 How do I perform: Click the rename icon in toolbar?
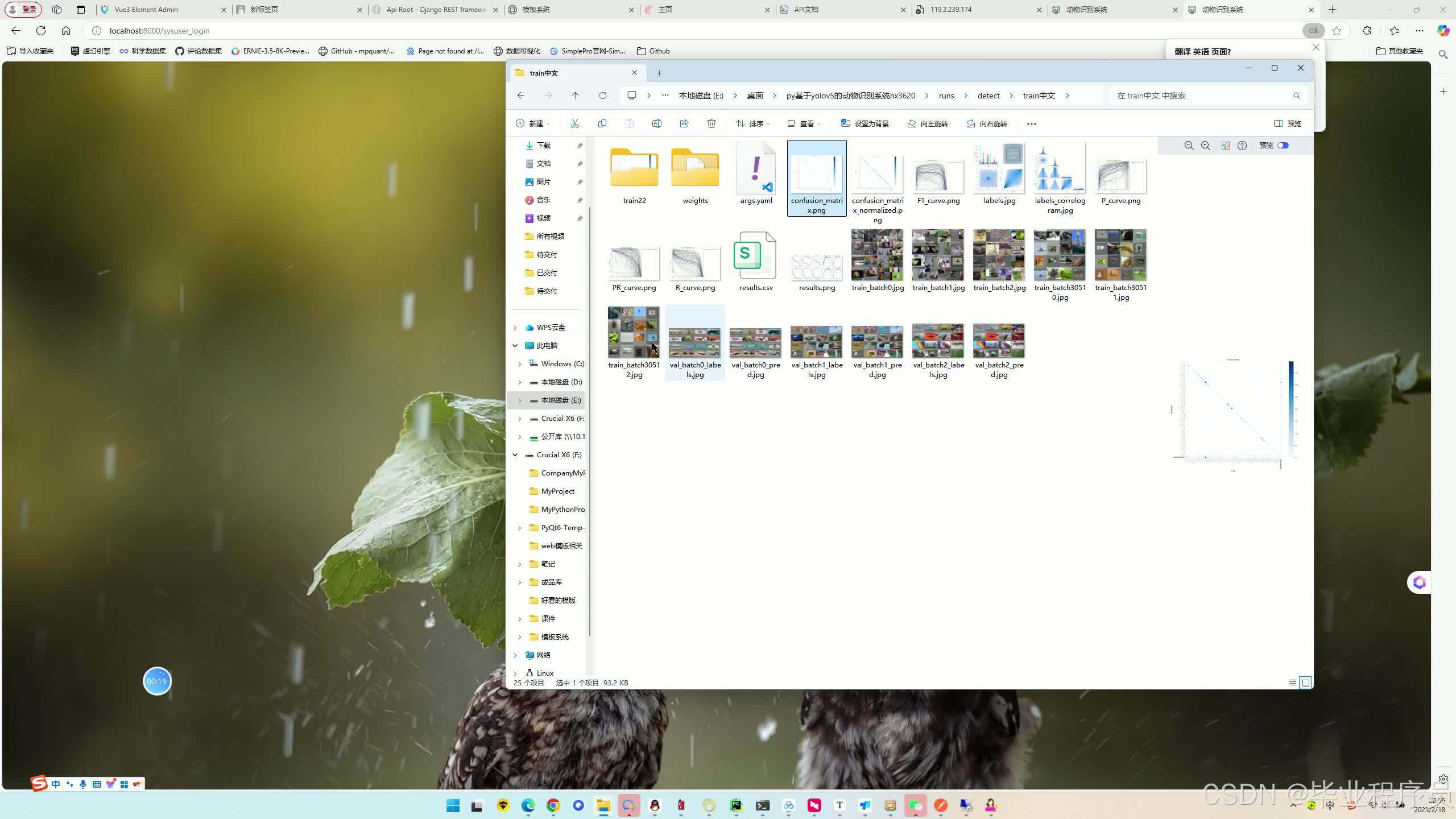point(656,123)
